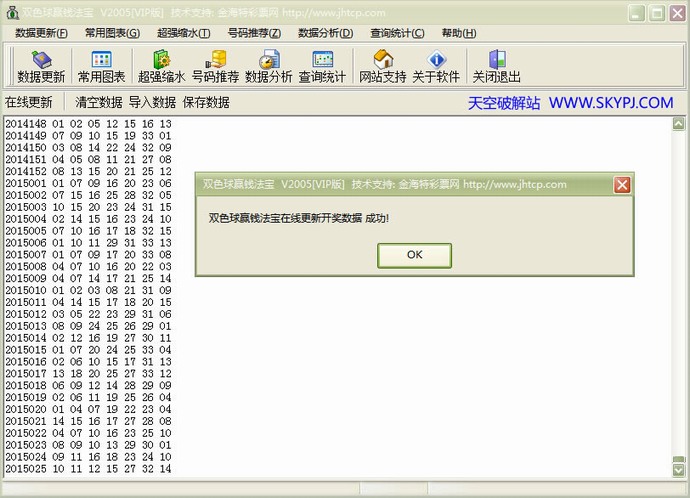The image size is (690, 498).
Task: Click the 数据更新 toolbar icon
Action: coord(41,67)
